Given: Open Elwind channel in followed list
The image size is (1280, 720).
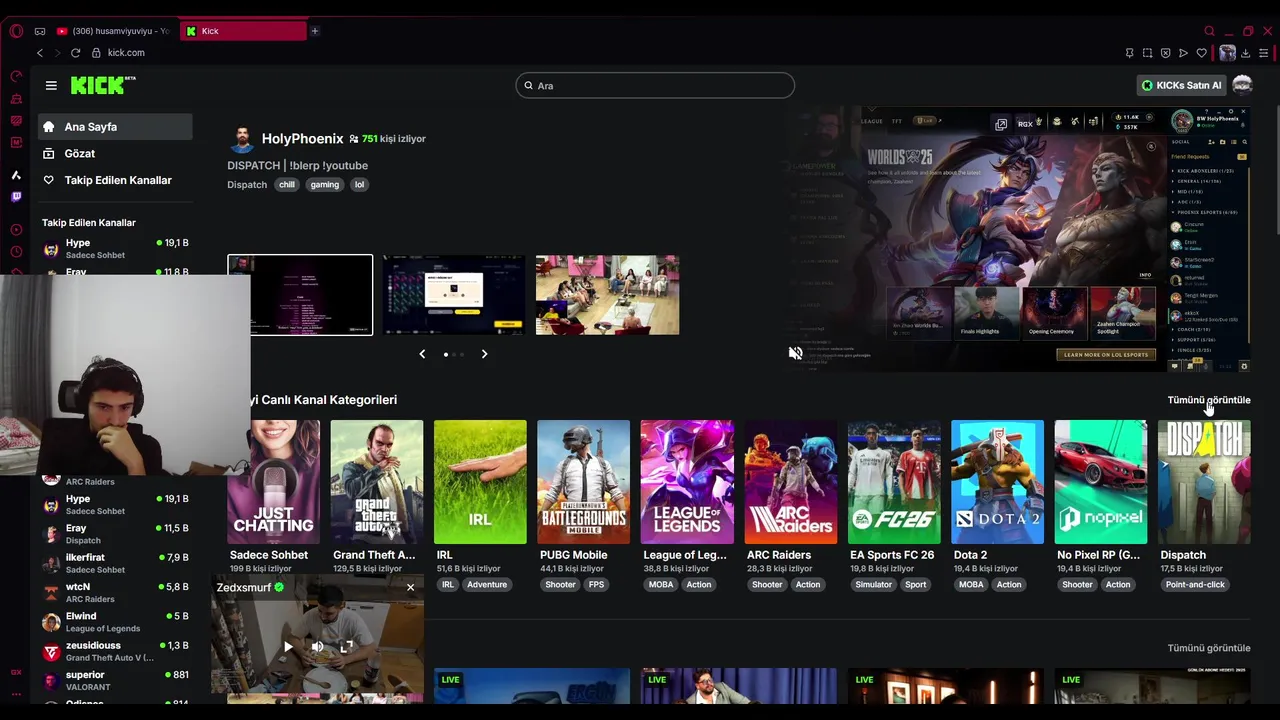Looking at the screenshot, I should (115, 622).
